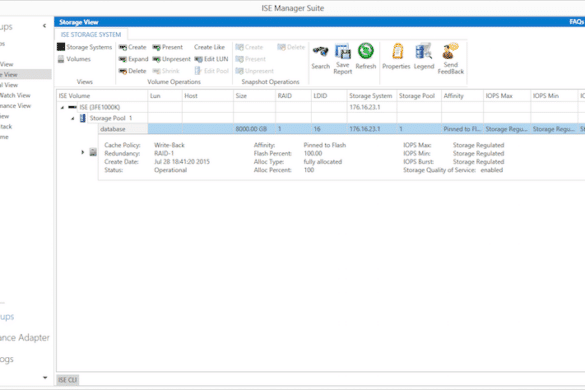Unpresent the volume in Volume Operations

171,59
